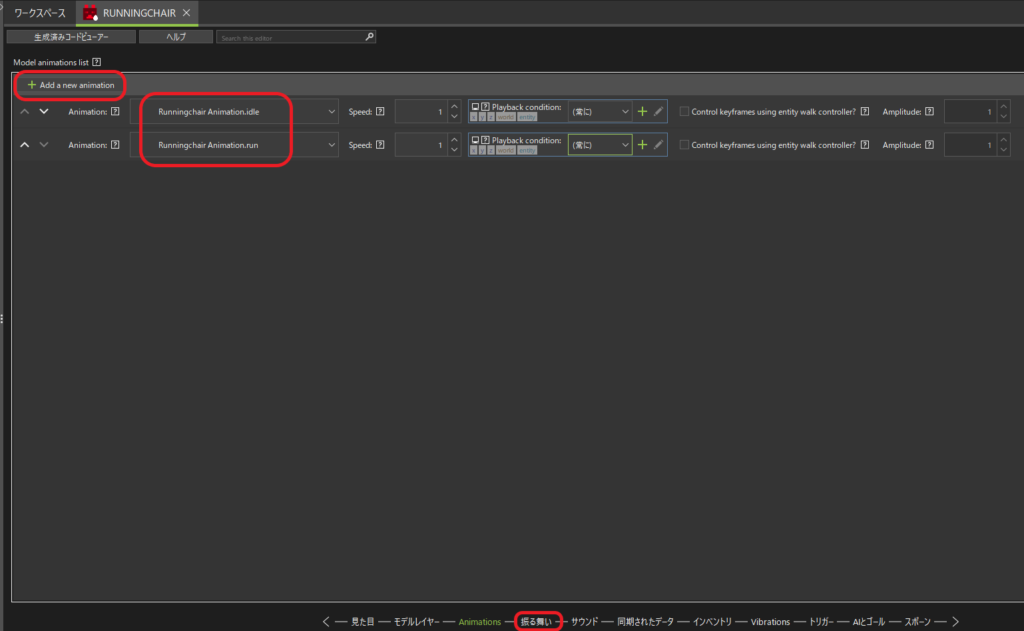Click the help icon beside first Speed label
Image resolution: width=1024 pixels, height=631 pixels.
pyautogui.click(x=381, y=112)
